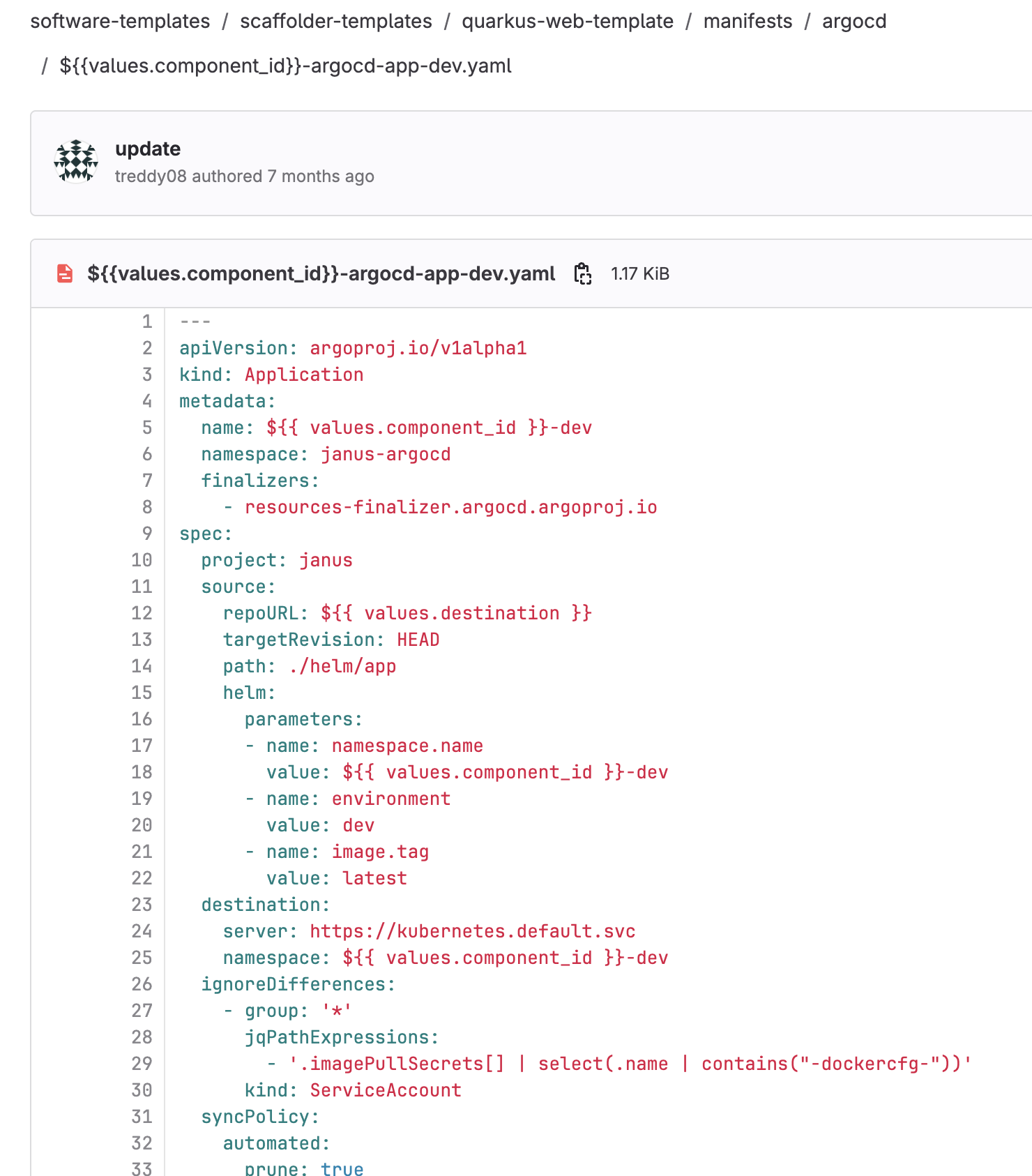The image size is (1032, 1176).
Task: Select line number 29
Action: tap(142, 1064)
